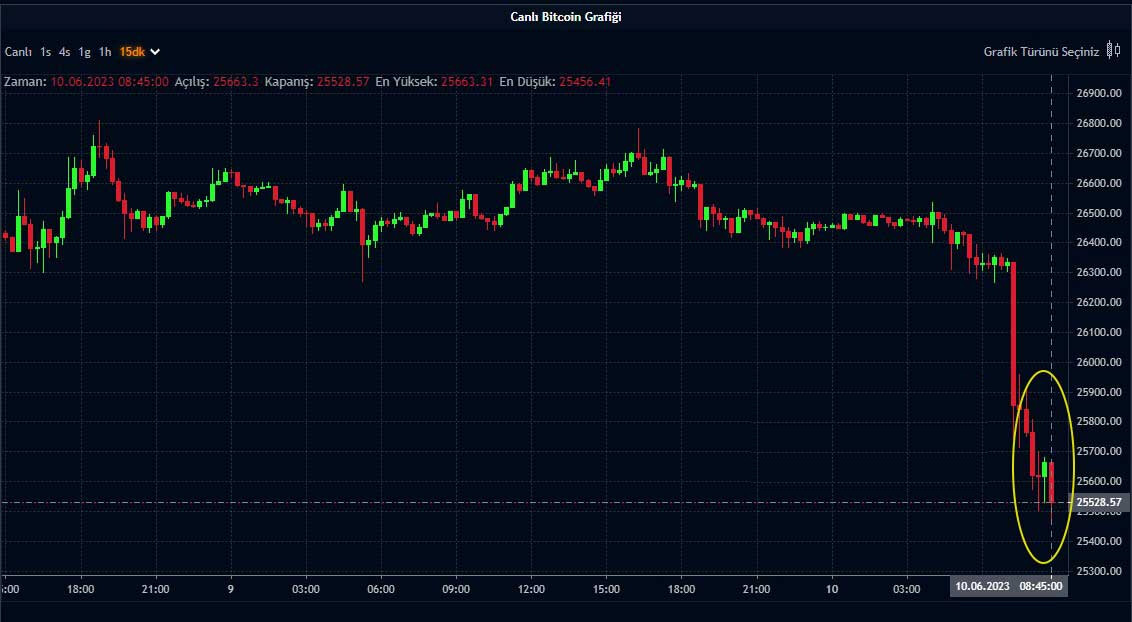Click the 18:00 label at left of time axis

coord(81,589)
